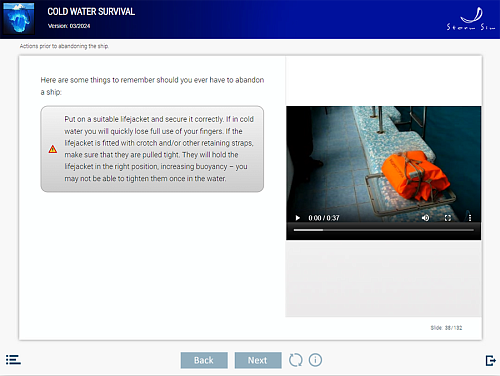This screenshot has height=376, width=500.
Task: Click the lifejacket warning text box
Action: [152, 149]
